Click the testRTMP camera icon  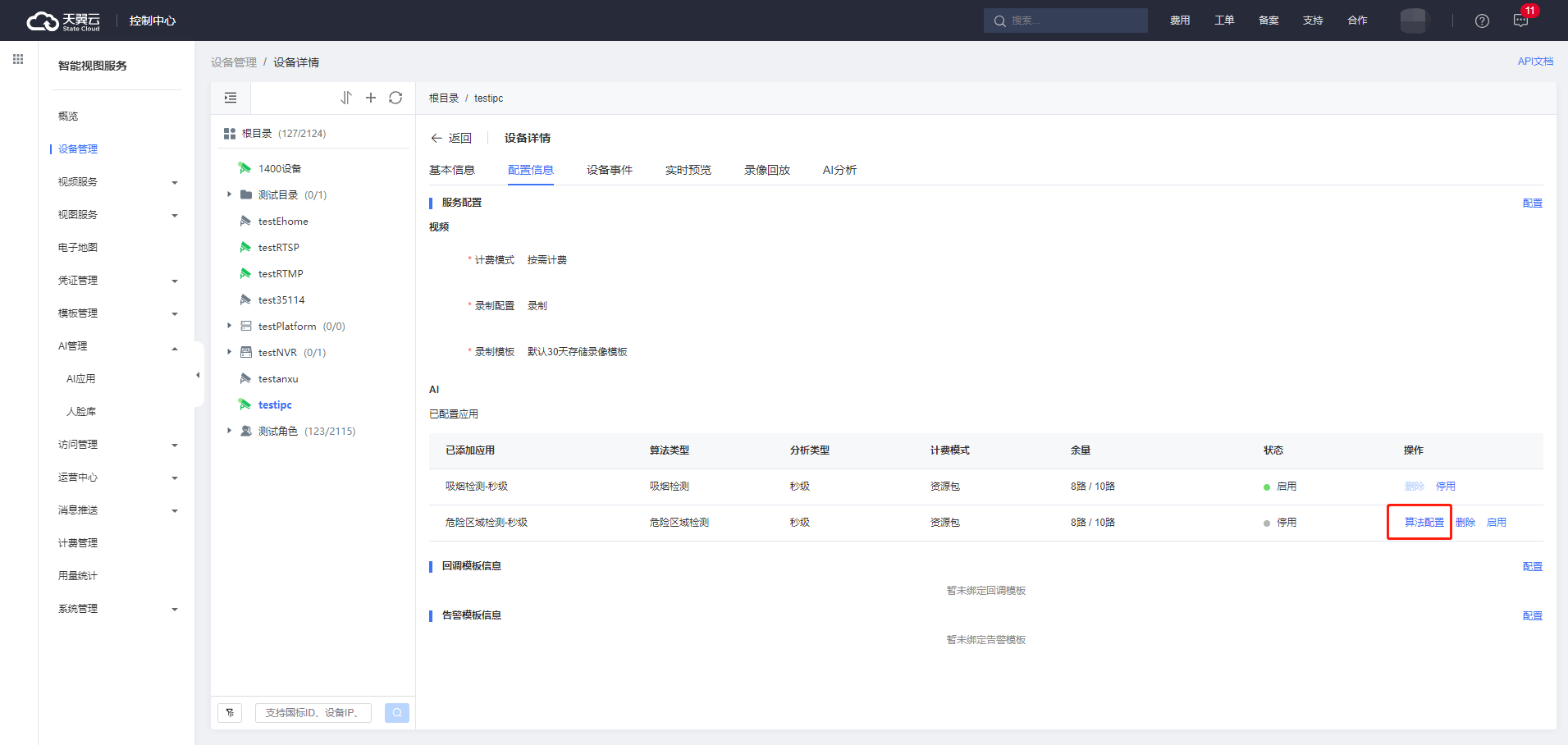[x=245, y=273]
